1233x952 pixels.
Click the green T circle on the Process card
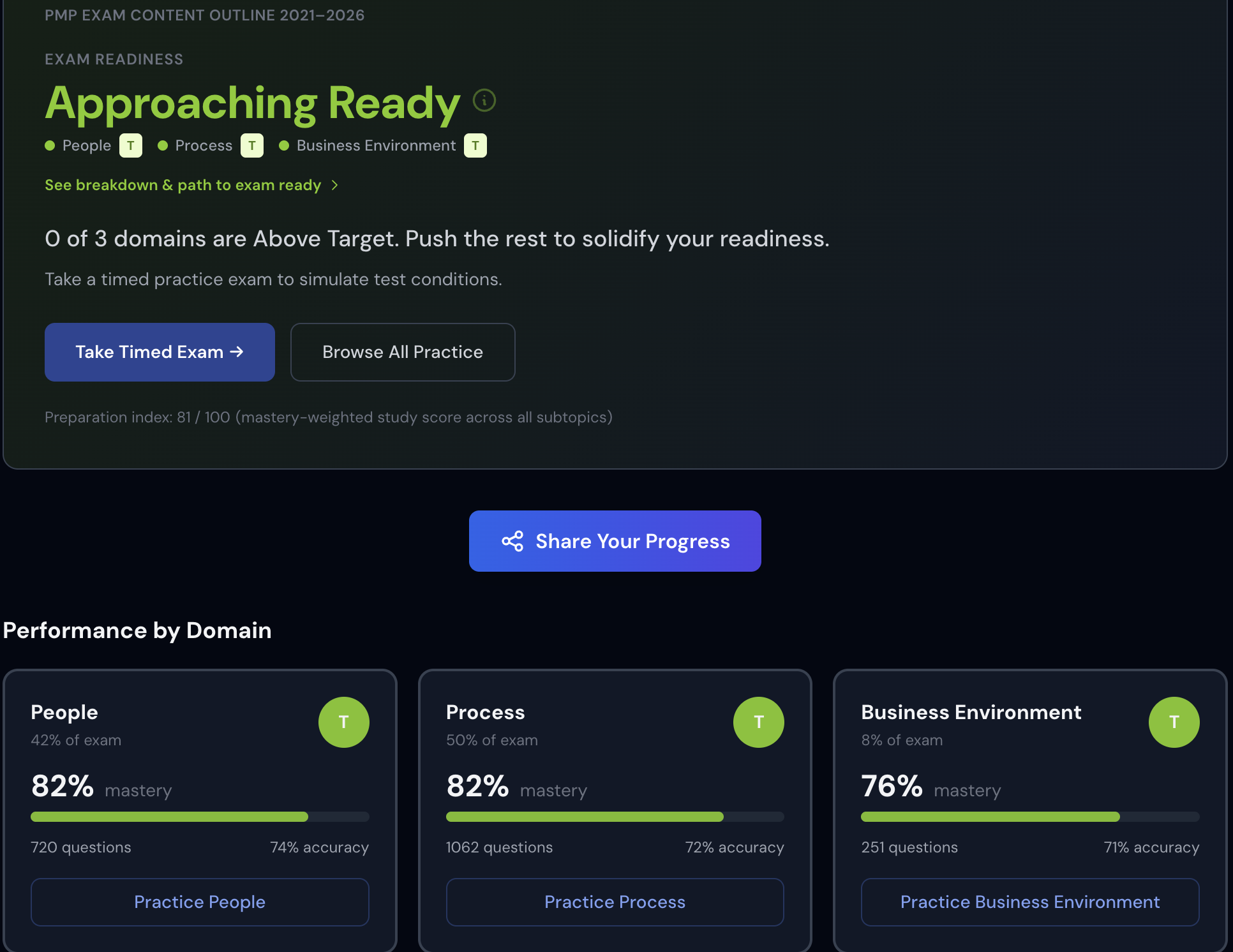pos(758,722)
